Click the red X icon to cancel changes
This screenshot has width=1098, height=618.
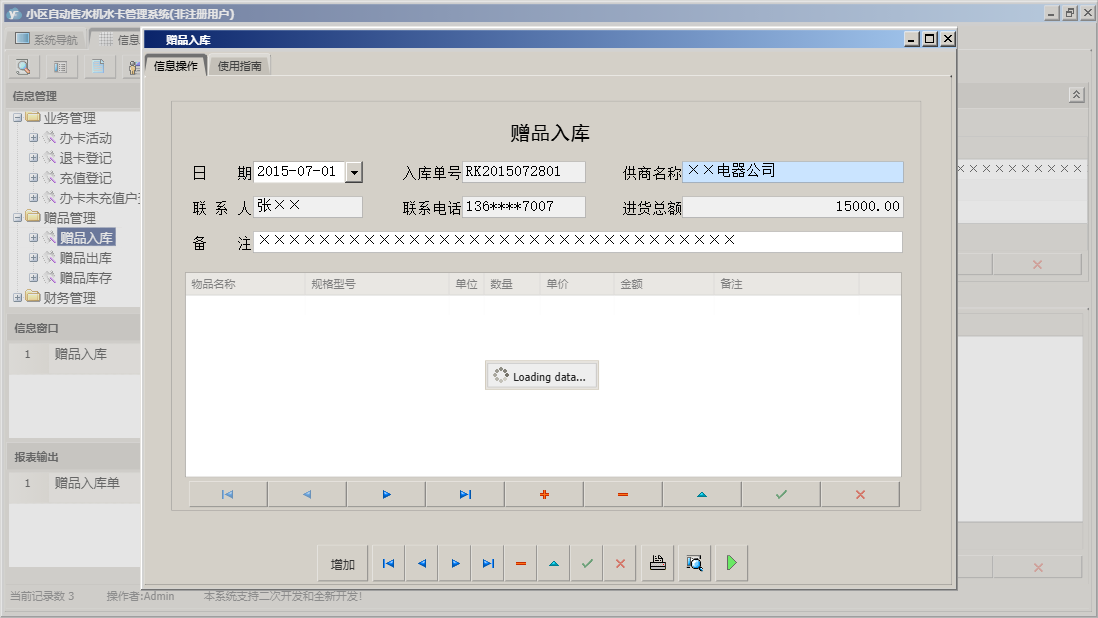pyautogui.click(x=859, y=493)
